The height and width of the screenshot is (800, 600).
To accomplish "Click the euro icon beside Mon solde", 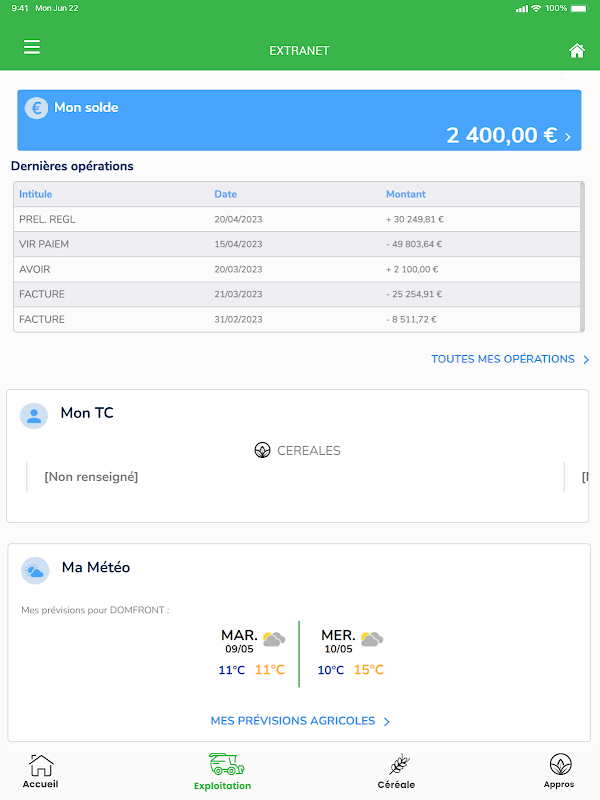I will coord(36,108).
